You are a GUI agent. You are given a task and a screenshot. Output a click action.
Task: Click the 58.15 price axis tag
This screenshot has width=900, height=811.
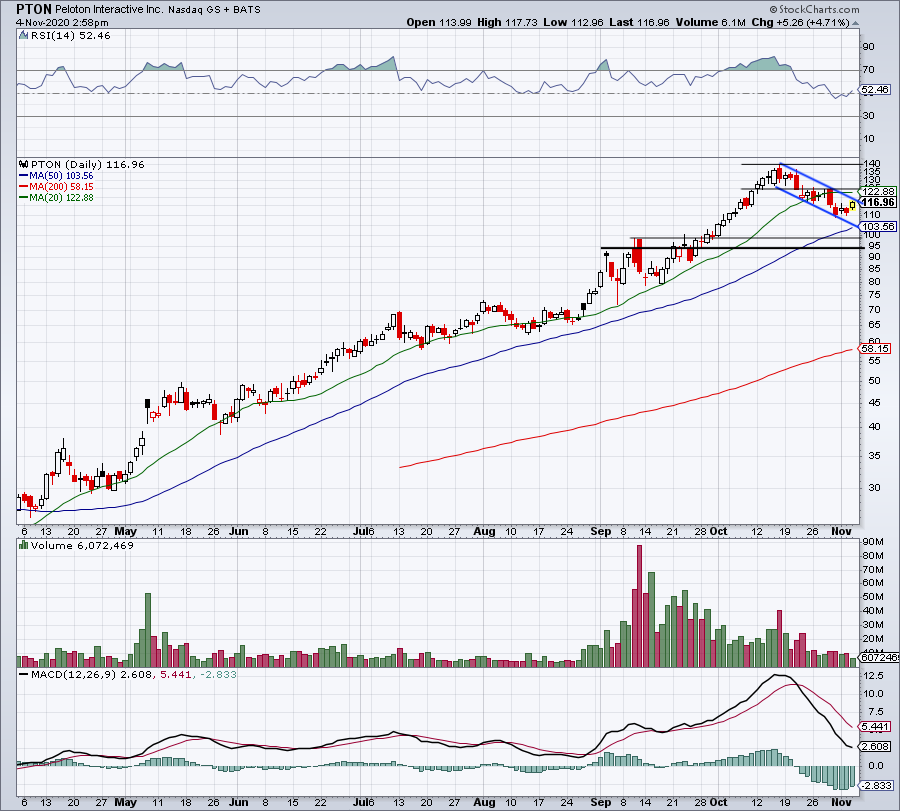(x=875, y=348)
